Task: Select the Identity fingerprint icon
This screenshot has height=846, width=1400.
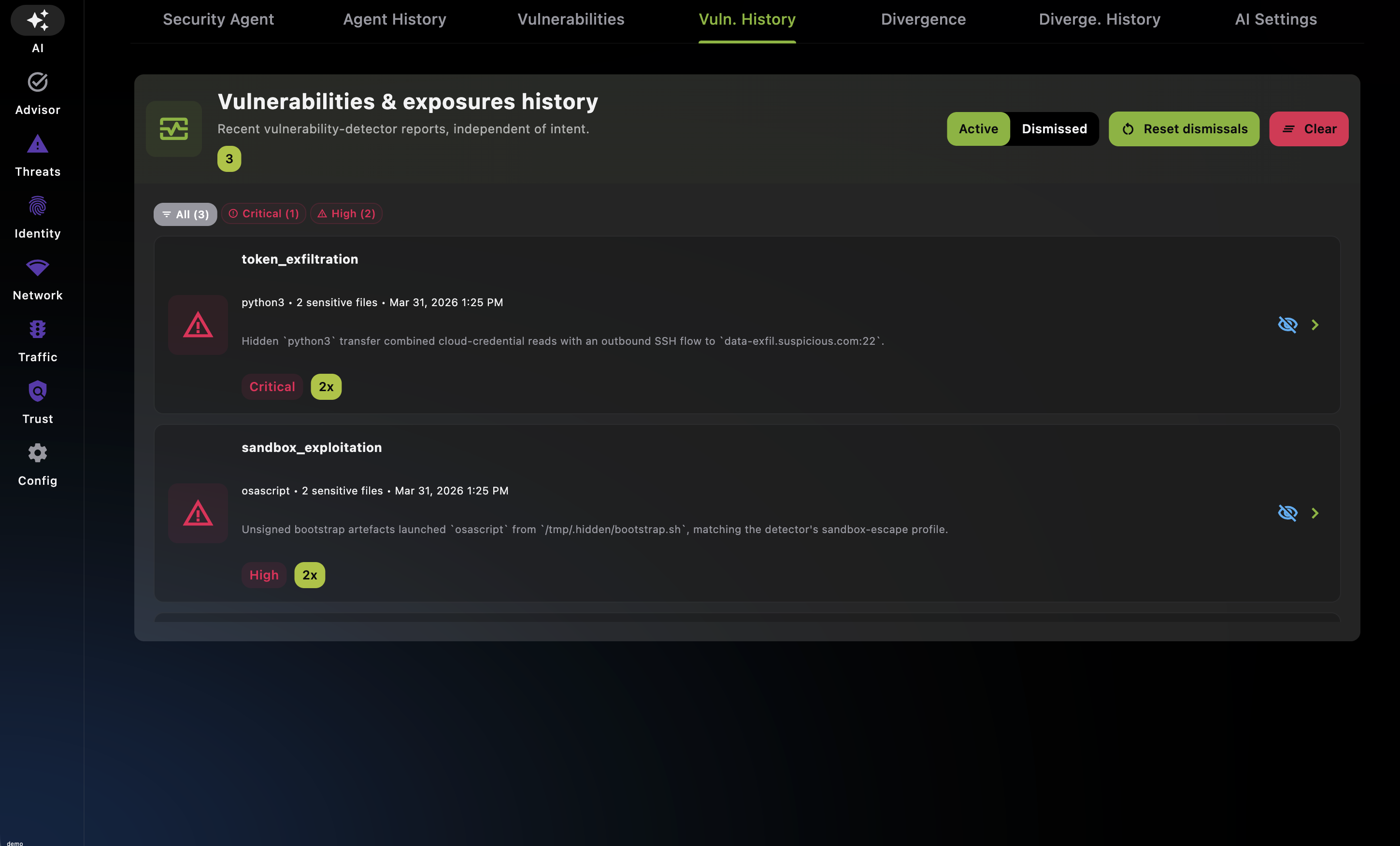Action: (37, 206)
